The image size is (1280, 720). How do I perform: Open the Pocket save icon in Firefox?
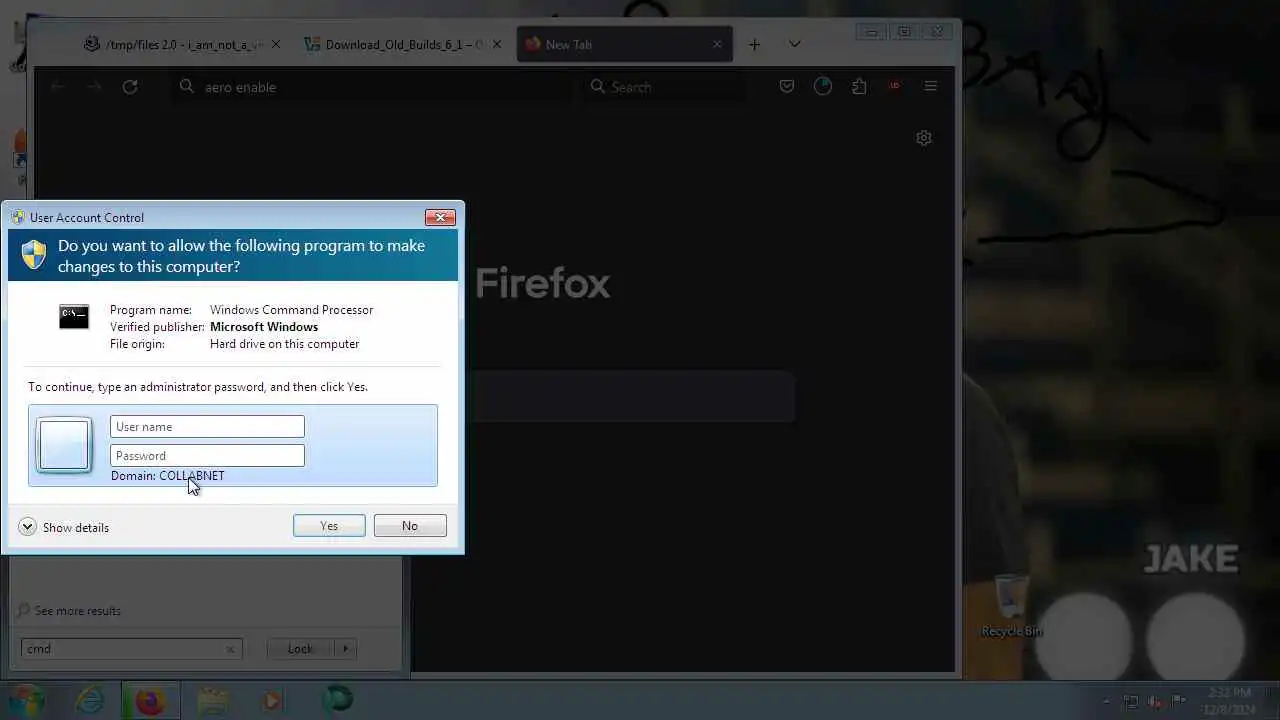click(787, 87)
